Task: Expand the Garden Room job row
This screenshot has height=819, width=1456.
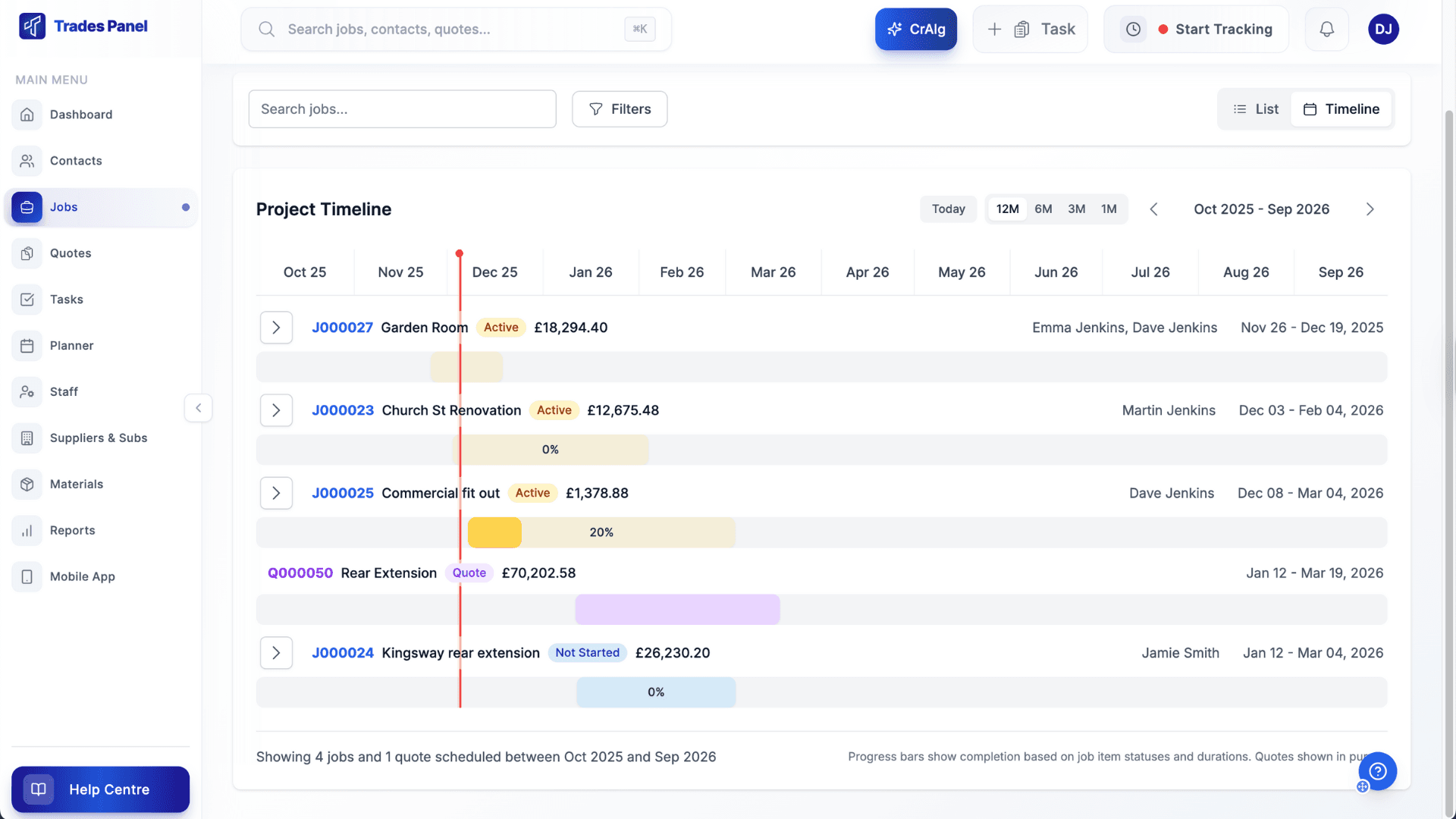Action: [x=276, y=327]
